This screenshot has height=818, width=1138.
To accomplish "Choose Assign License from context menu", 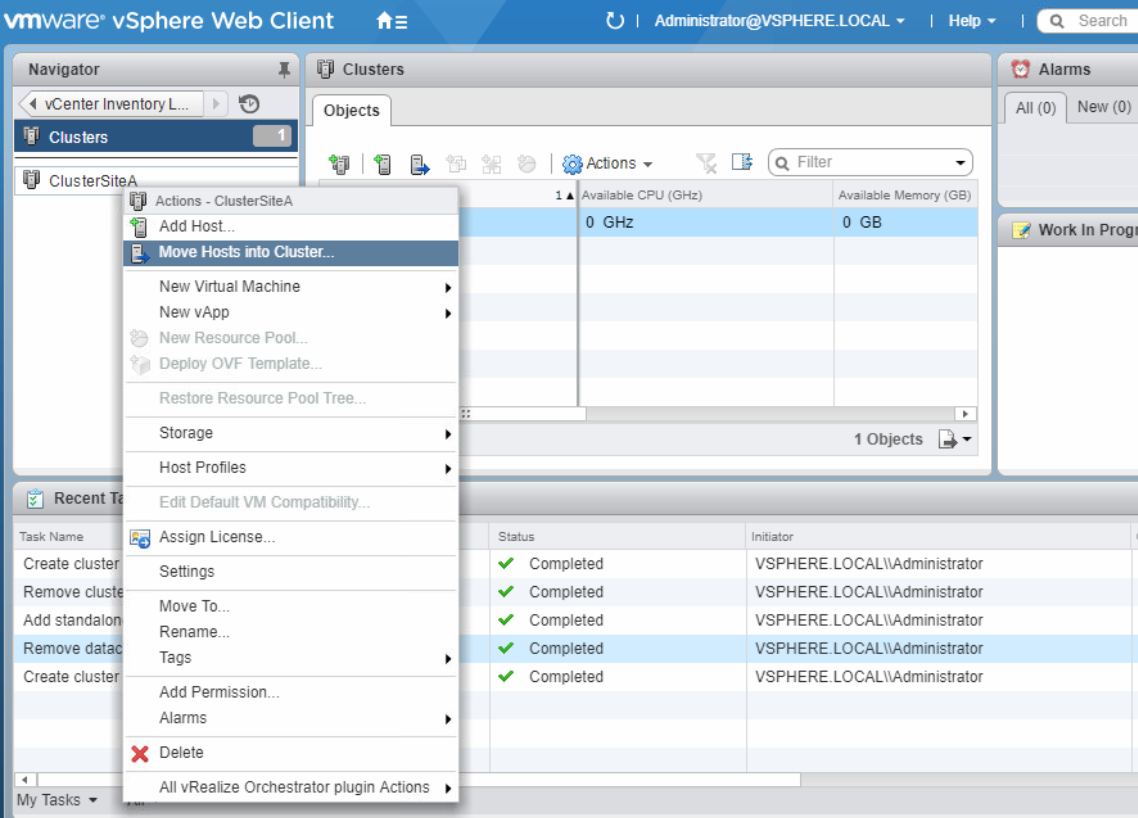I will pyautogui.click(x=217, y=537).
